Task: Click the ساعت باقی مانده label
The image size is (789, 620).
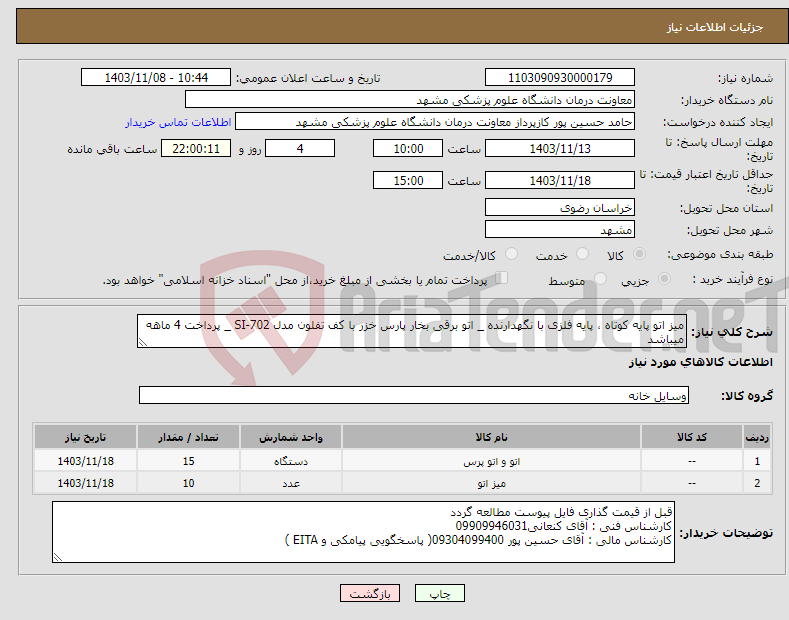Action: [112, 149]
